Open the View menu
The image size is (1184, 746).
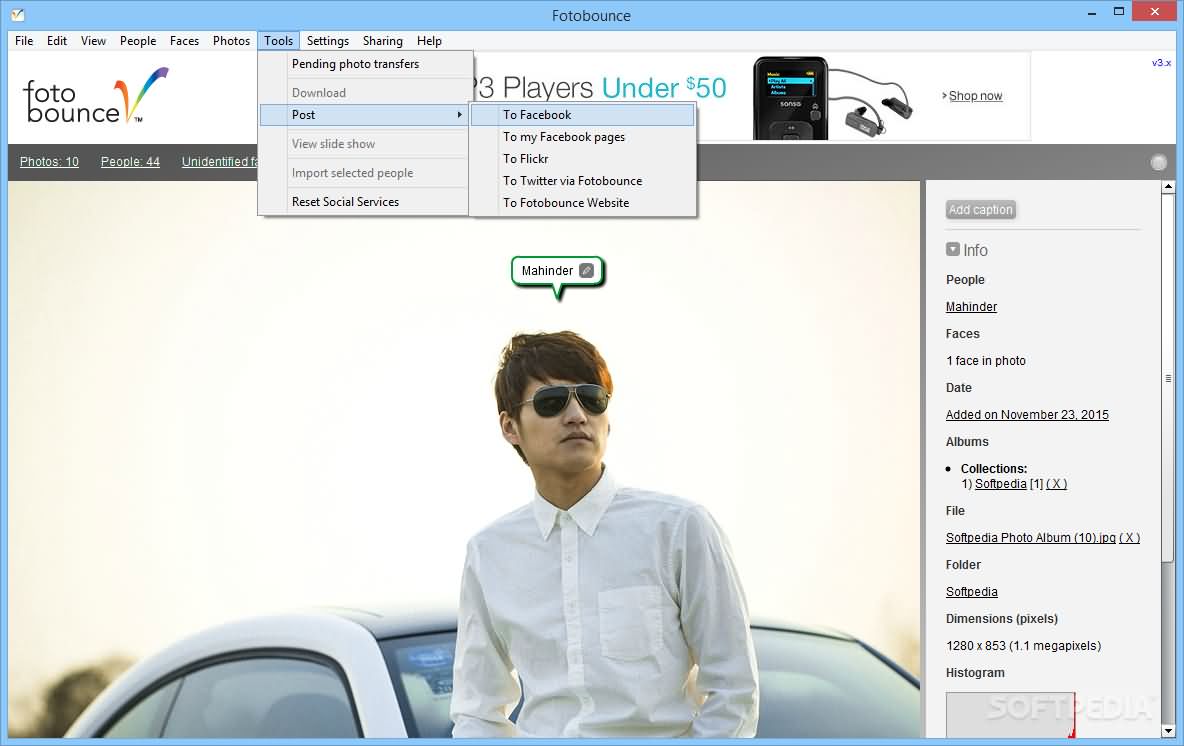[x=94, y=41]
